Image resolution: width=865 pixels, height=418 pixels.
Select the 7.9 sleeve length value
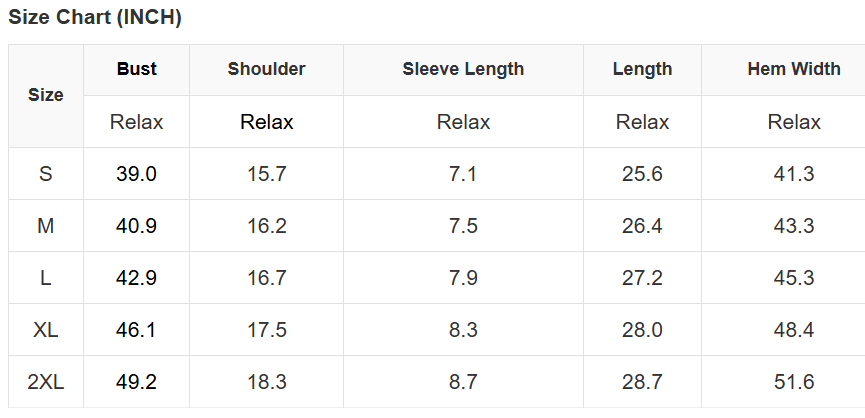coord(463,278)
